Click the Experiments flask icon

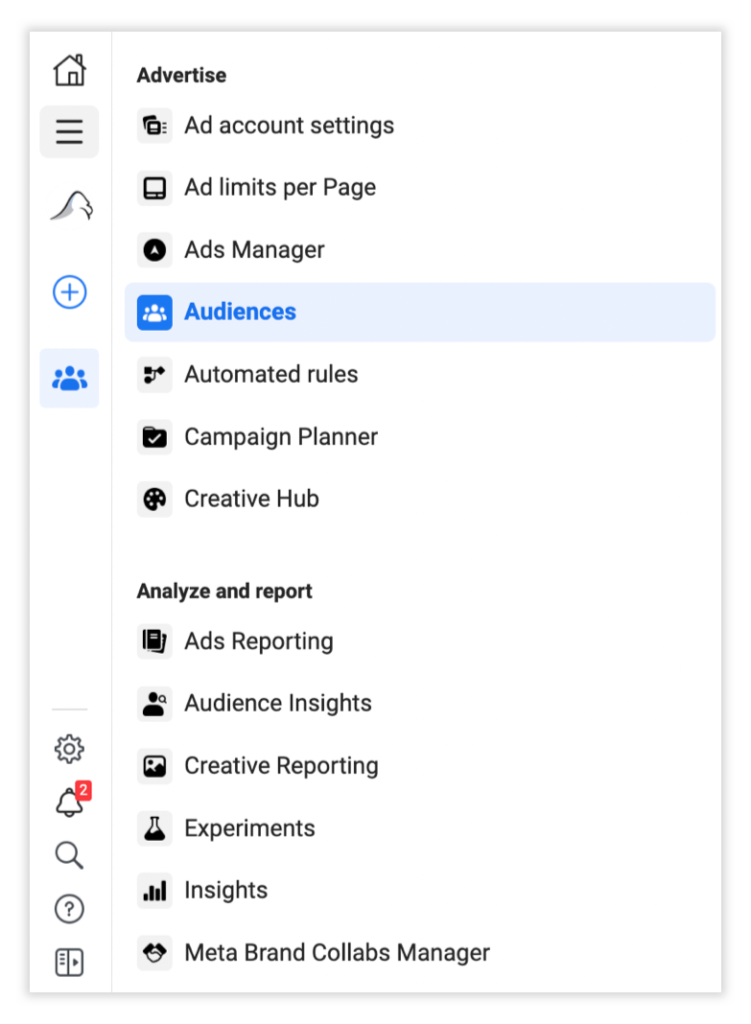[x=155, y=828]
